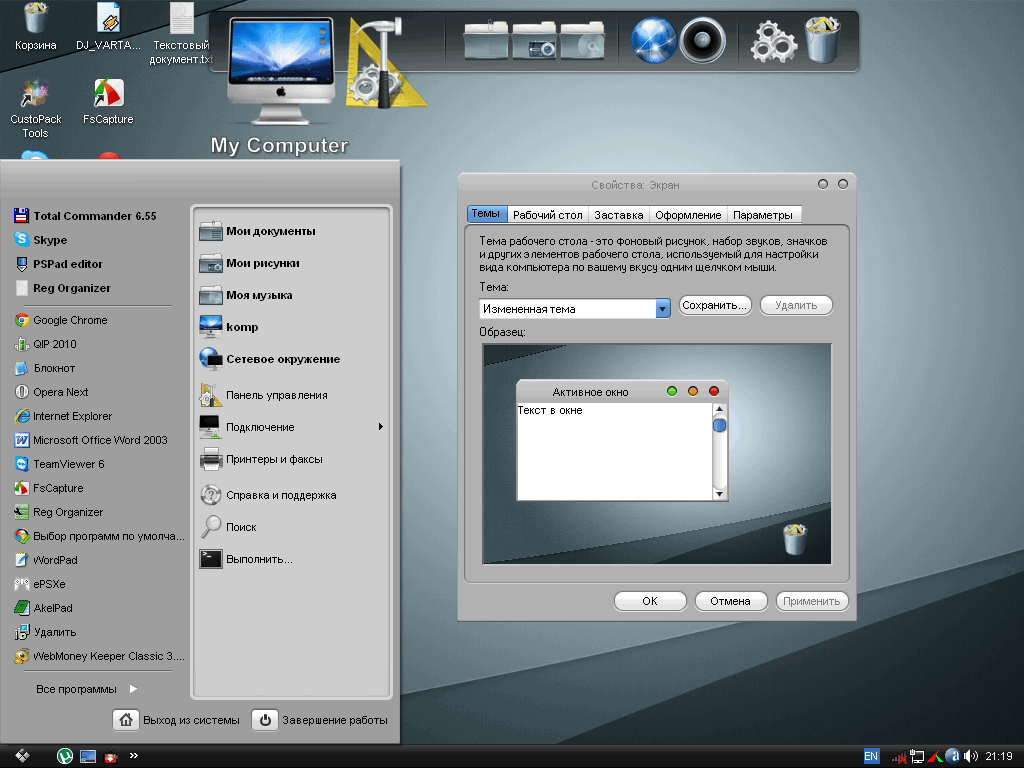Toggle the EN language indicator
Screen dimensions: 1024x768
coord(871,756)
